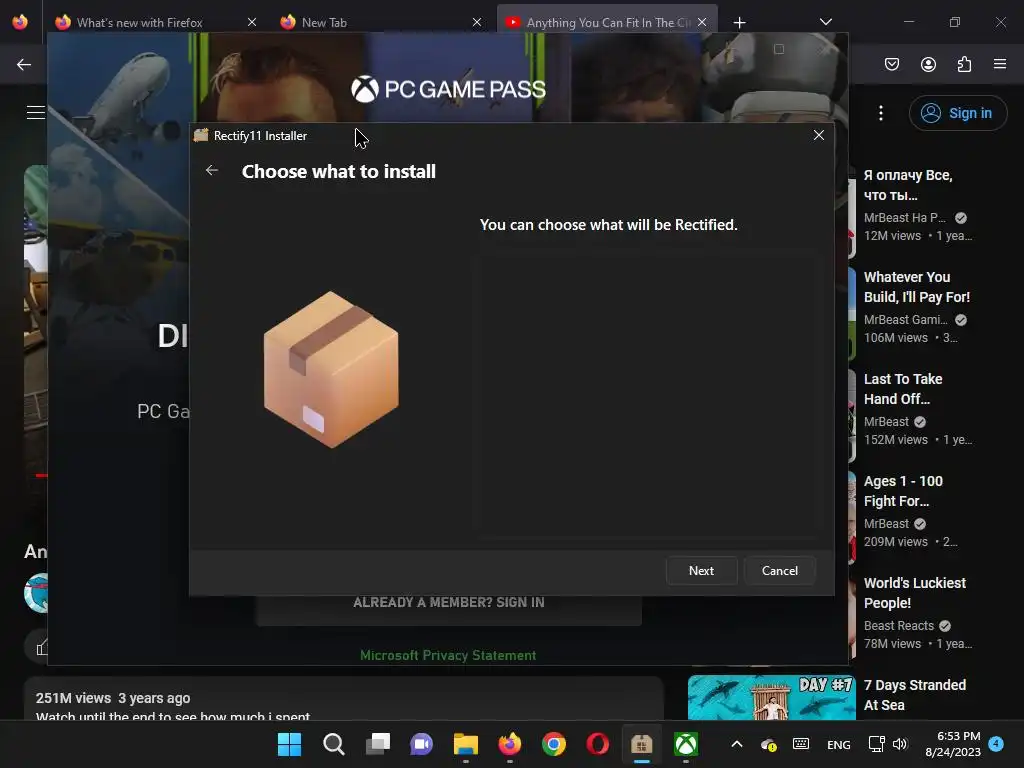1024x768 pixels.
Task: Click the OneDrive cloud tray icon
Action: [x=769, y=744]
